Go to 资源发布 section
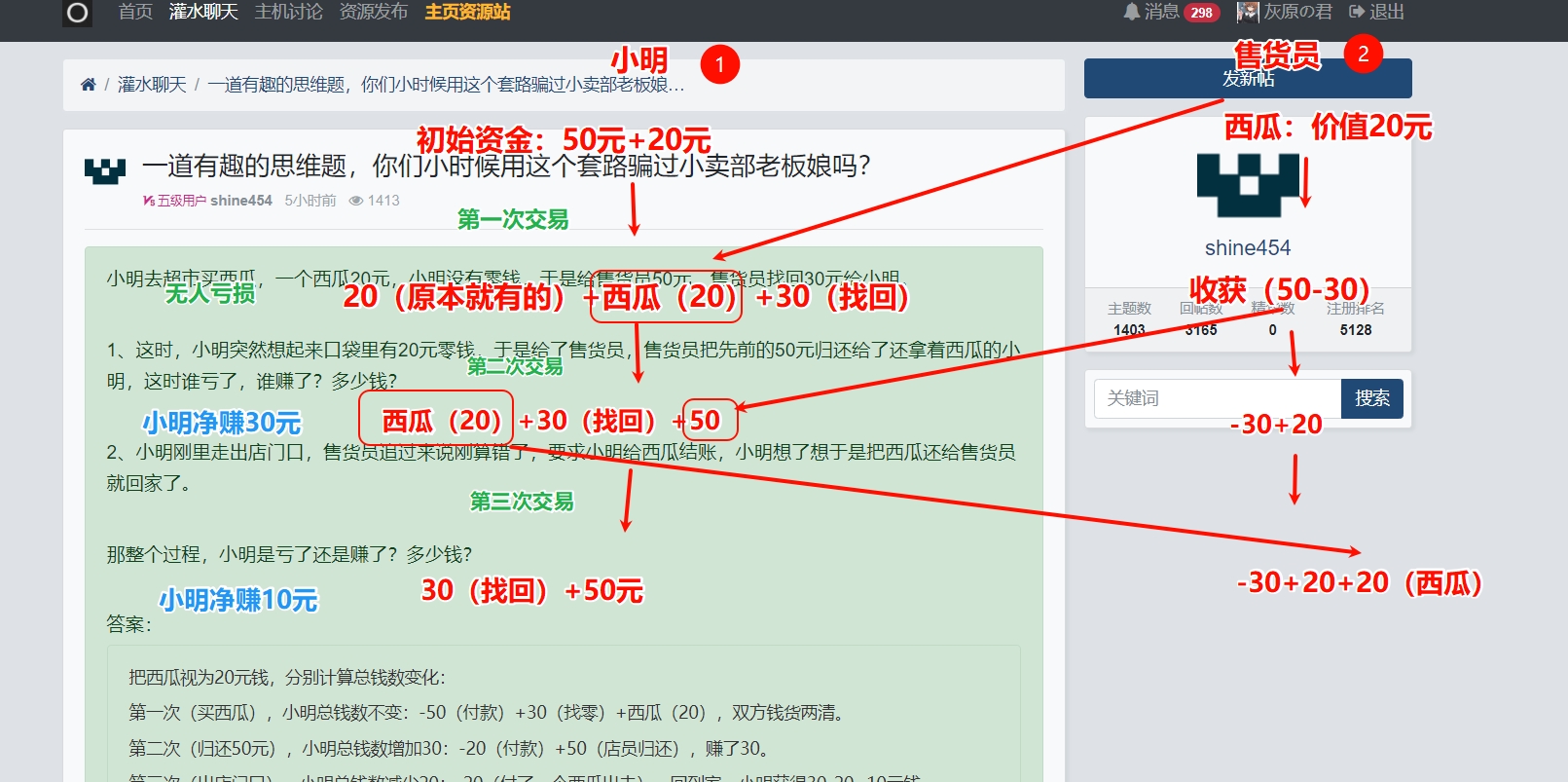Viewport: 1568px width, 782px height. (x=373, y=12)
